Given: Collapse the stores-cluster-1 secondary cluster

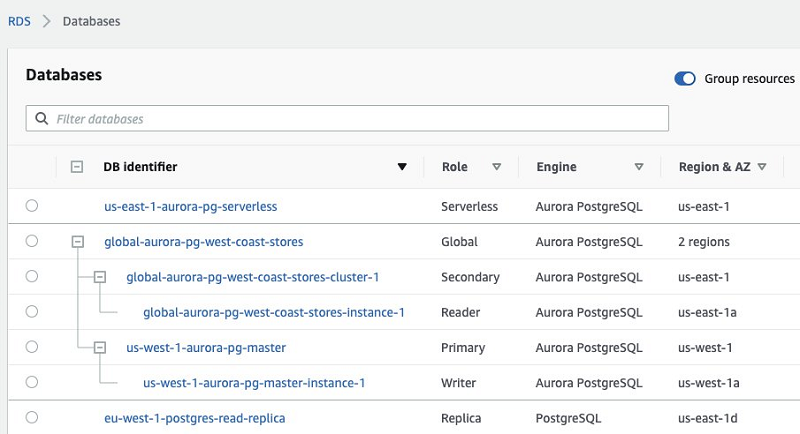Looking at the screenshot, I should (99, 276).
